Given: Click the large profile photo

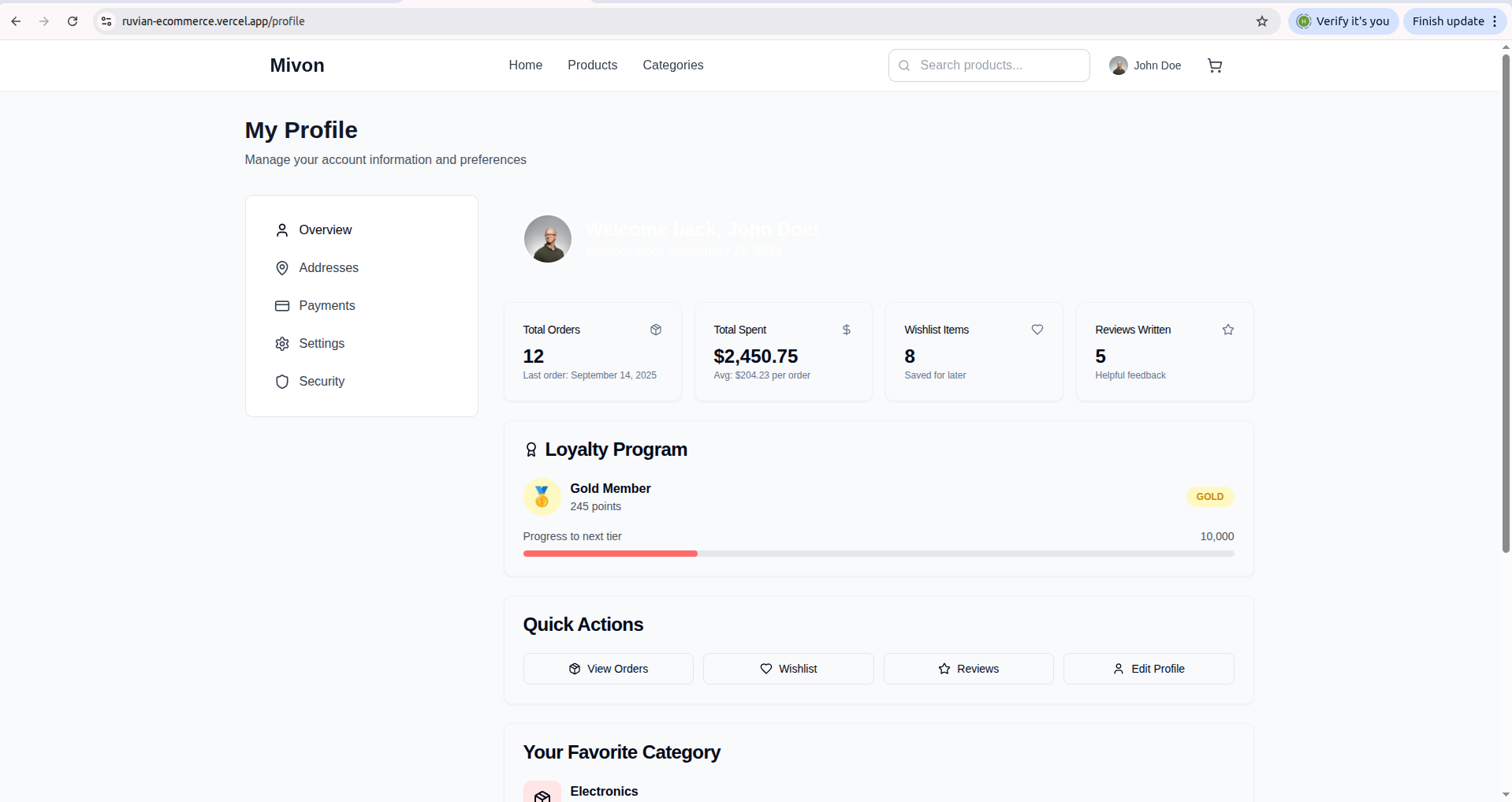Looking at the screenshot, I should tap(548, 239).
